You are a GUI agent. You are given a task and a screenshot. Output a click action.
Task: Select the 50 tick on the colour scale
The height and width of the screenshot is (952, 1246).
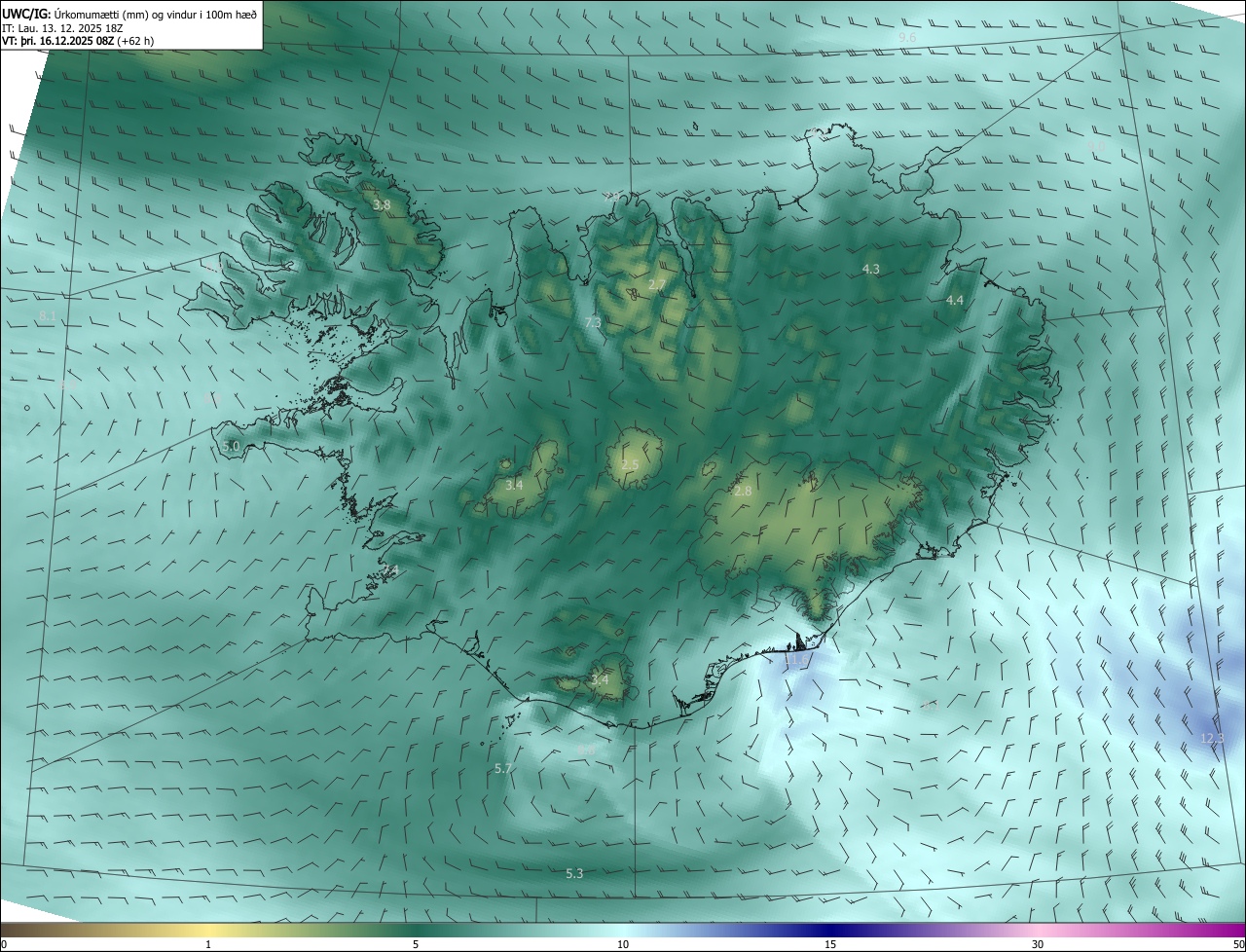[x=1238, y=945]
